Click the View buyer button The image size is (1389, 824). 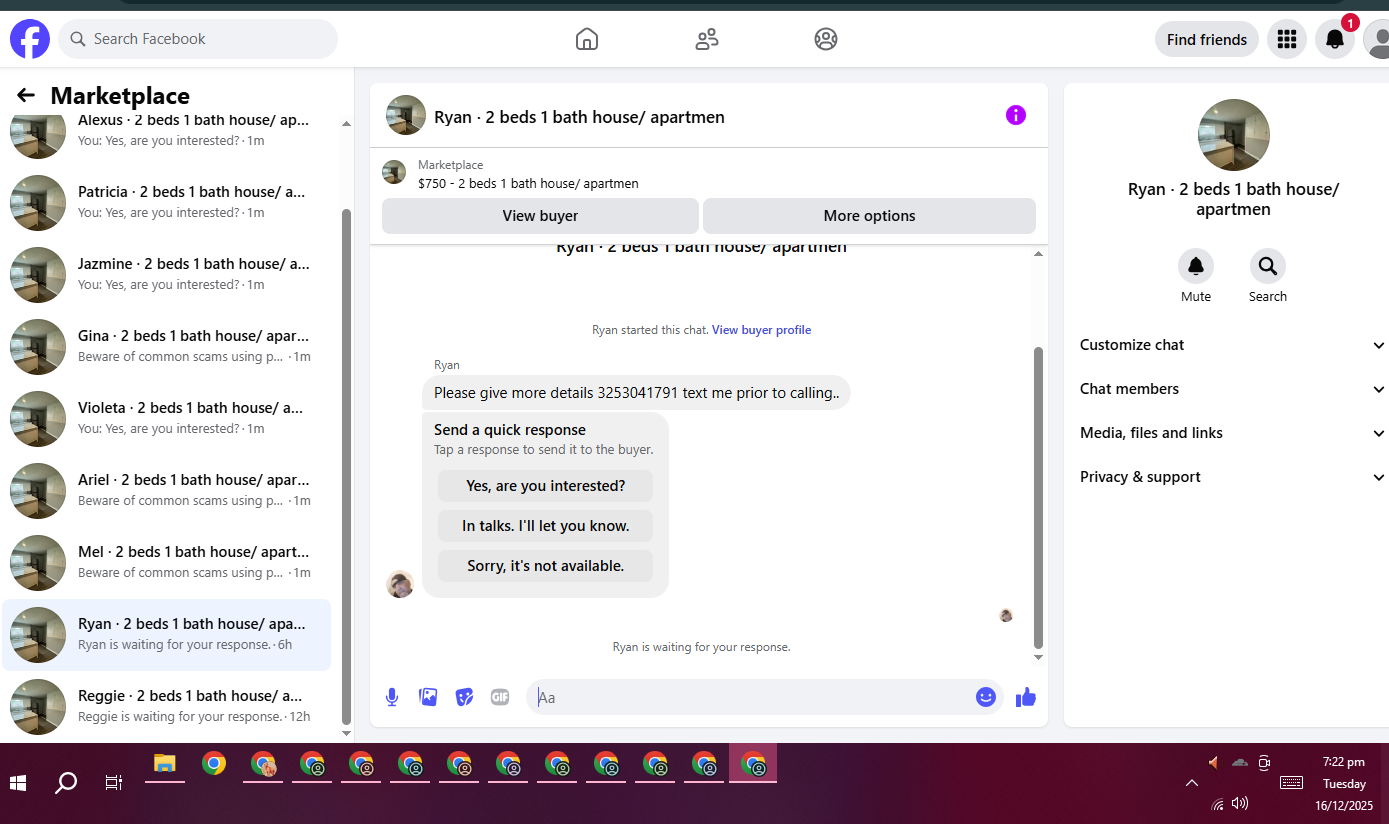[x=540, y=216]
